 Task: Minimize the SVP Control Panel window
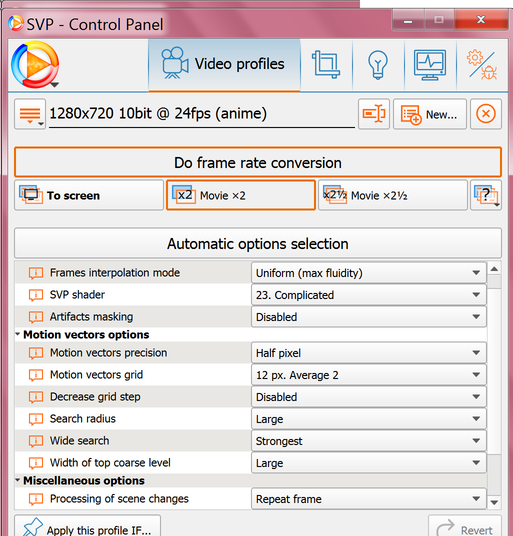(x=408, y=21)
